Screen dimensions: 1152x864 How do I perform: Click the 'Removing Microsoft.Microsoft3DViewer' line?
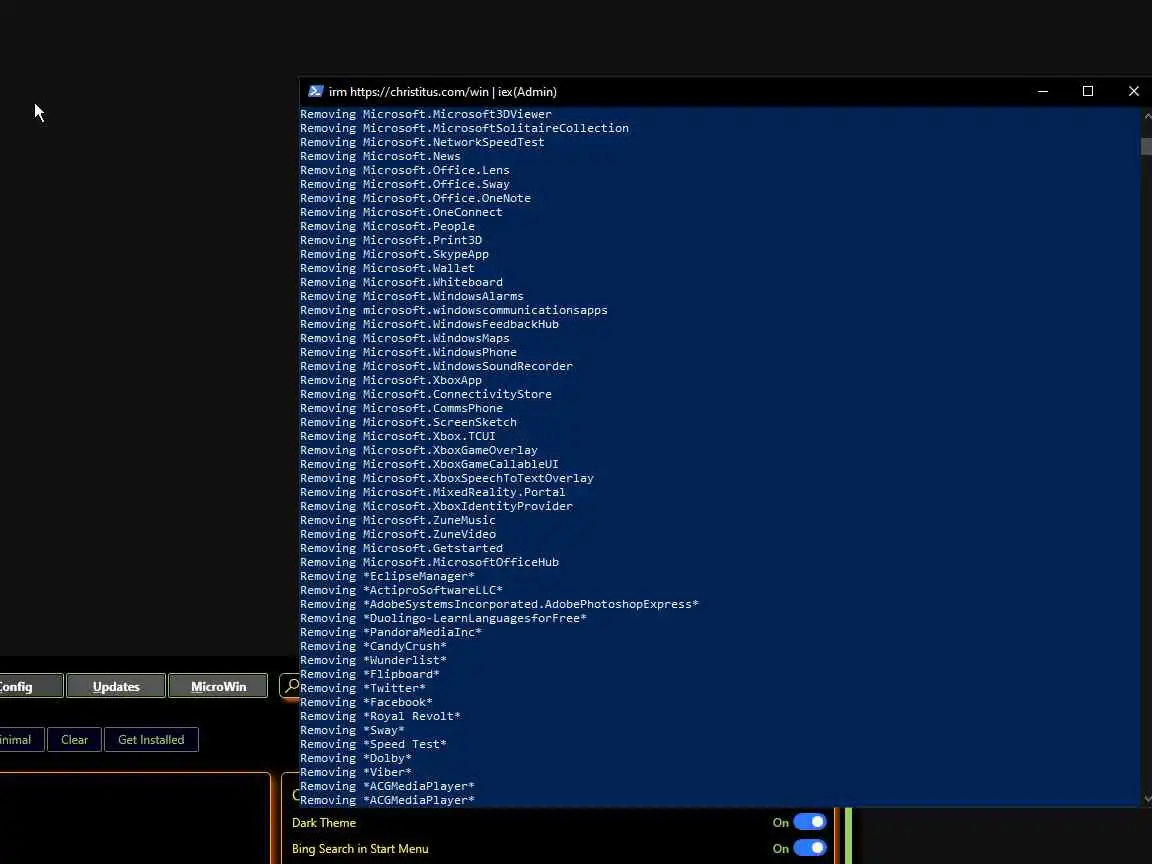(x=425, y=114)
